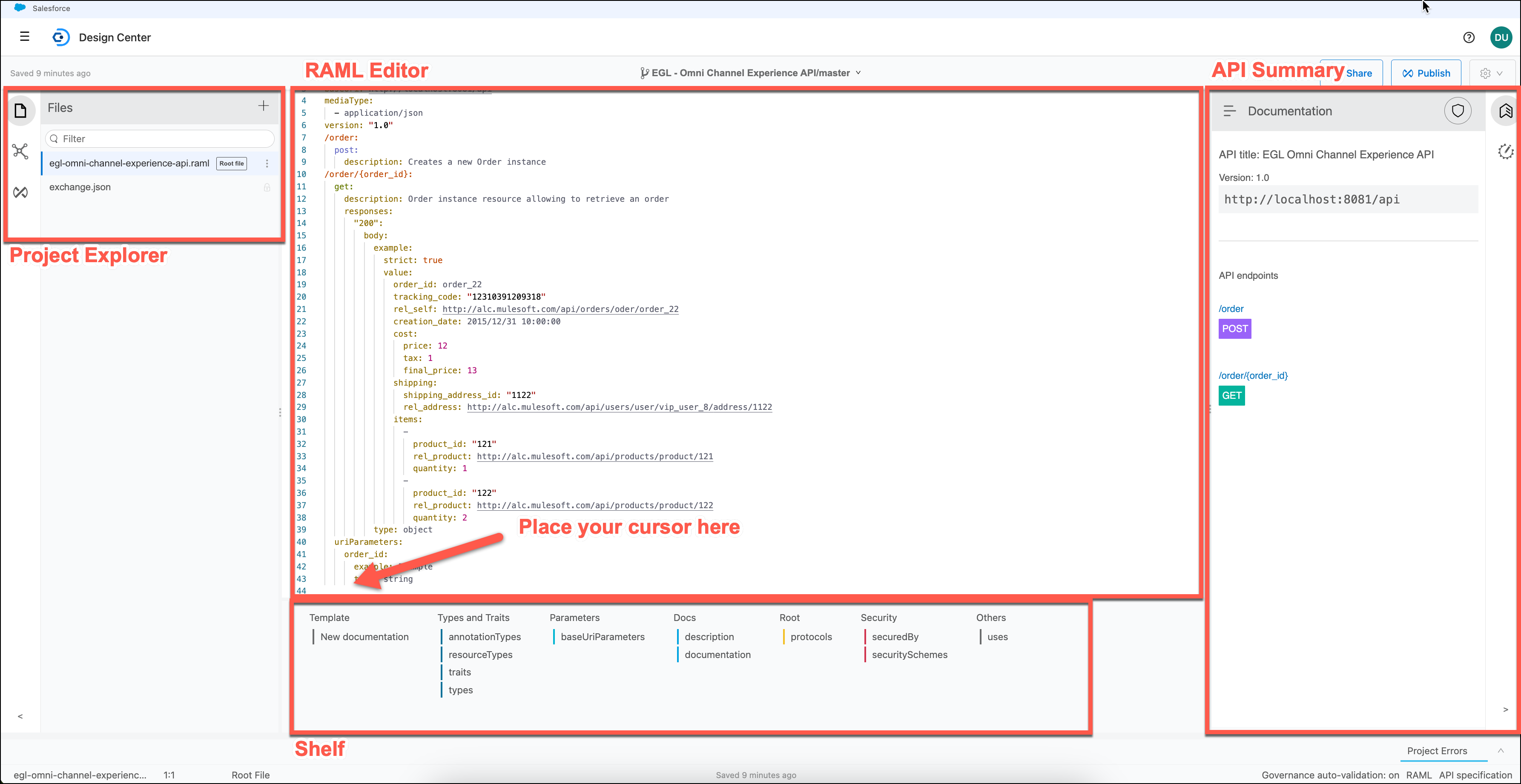Screen dimensions: 1521x784
Task: Collapse left panel with bottom arrow
Action: tap(20, 716)
